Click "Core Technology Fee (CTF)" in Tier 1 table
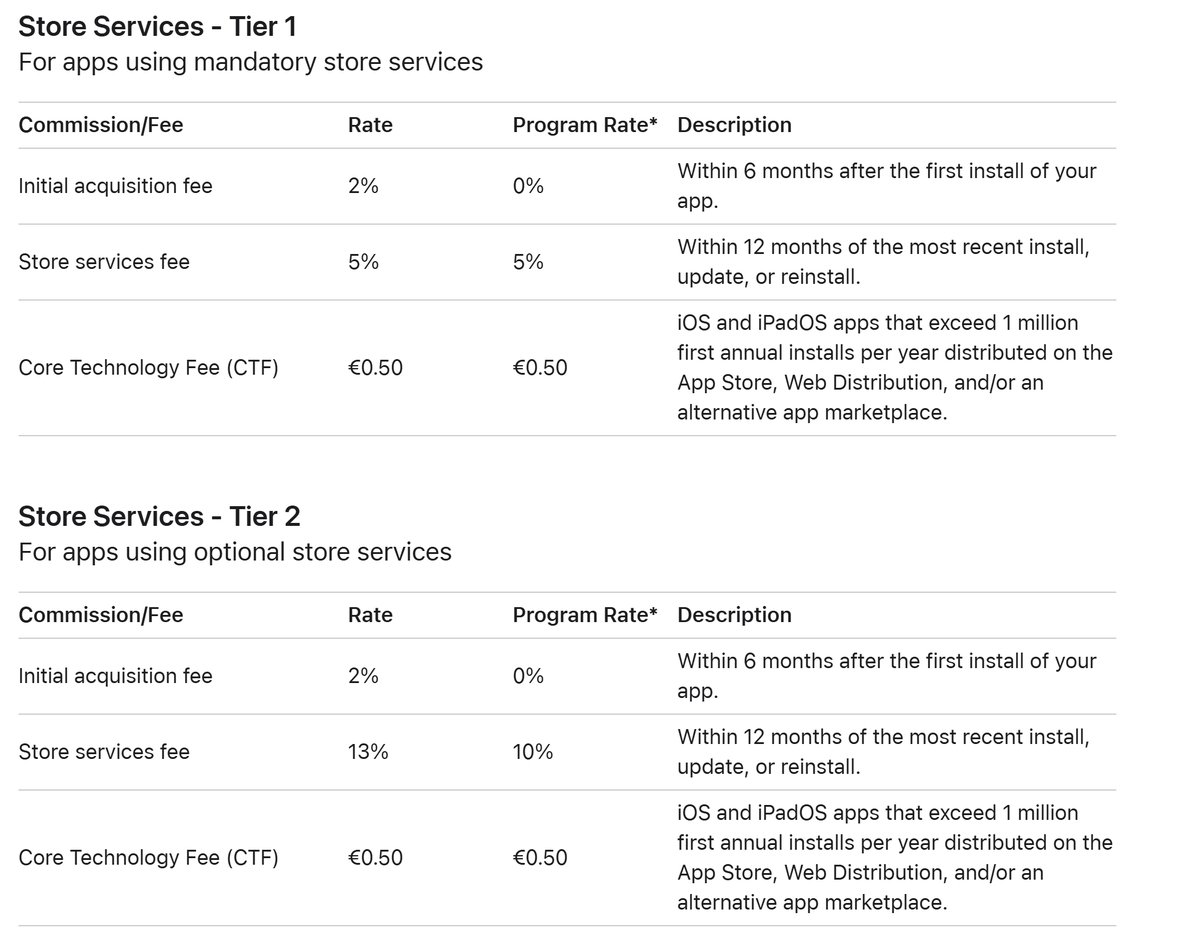This screenshot has width=1200, height=943. click(x=148, y=368)
